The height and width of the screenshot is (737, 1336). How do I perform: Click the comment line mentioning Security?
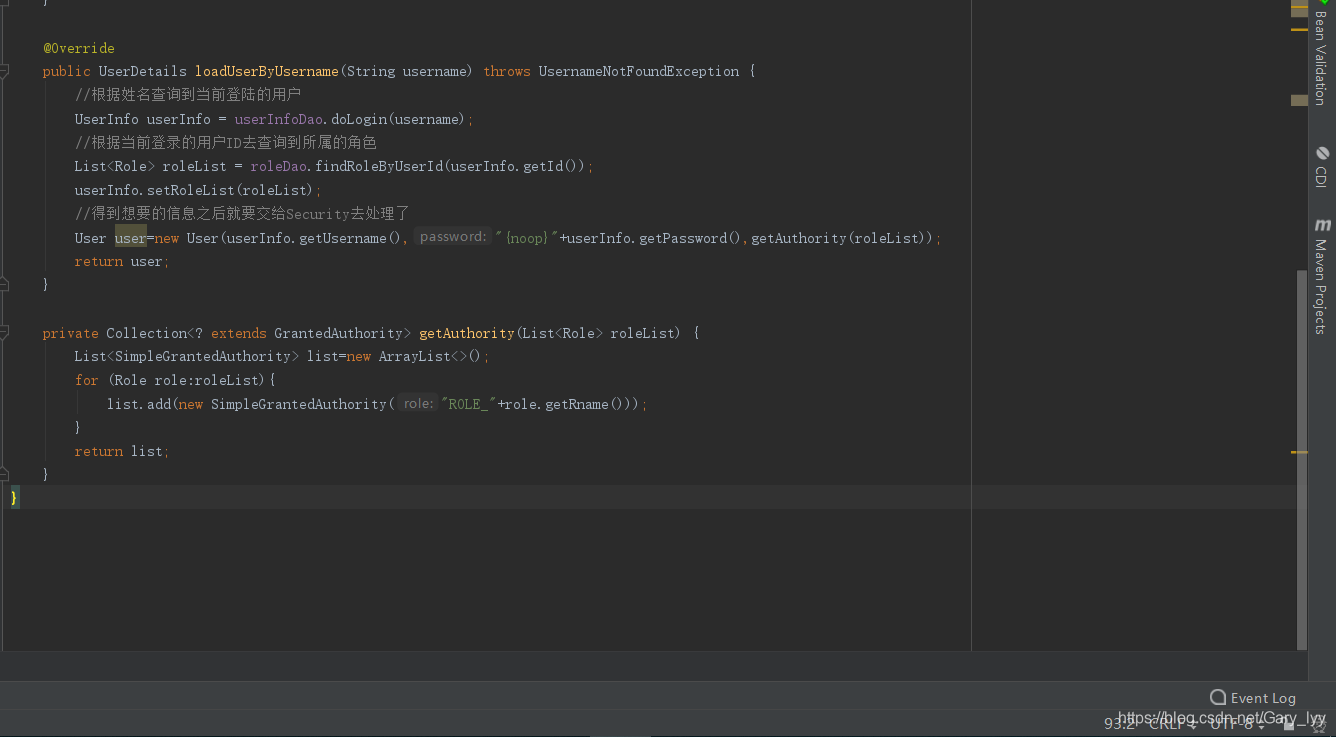pos(242,213)
